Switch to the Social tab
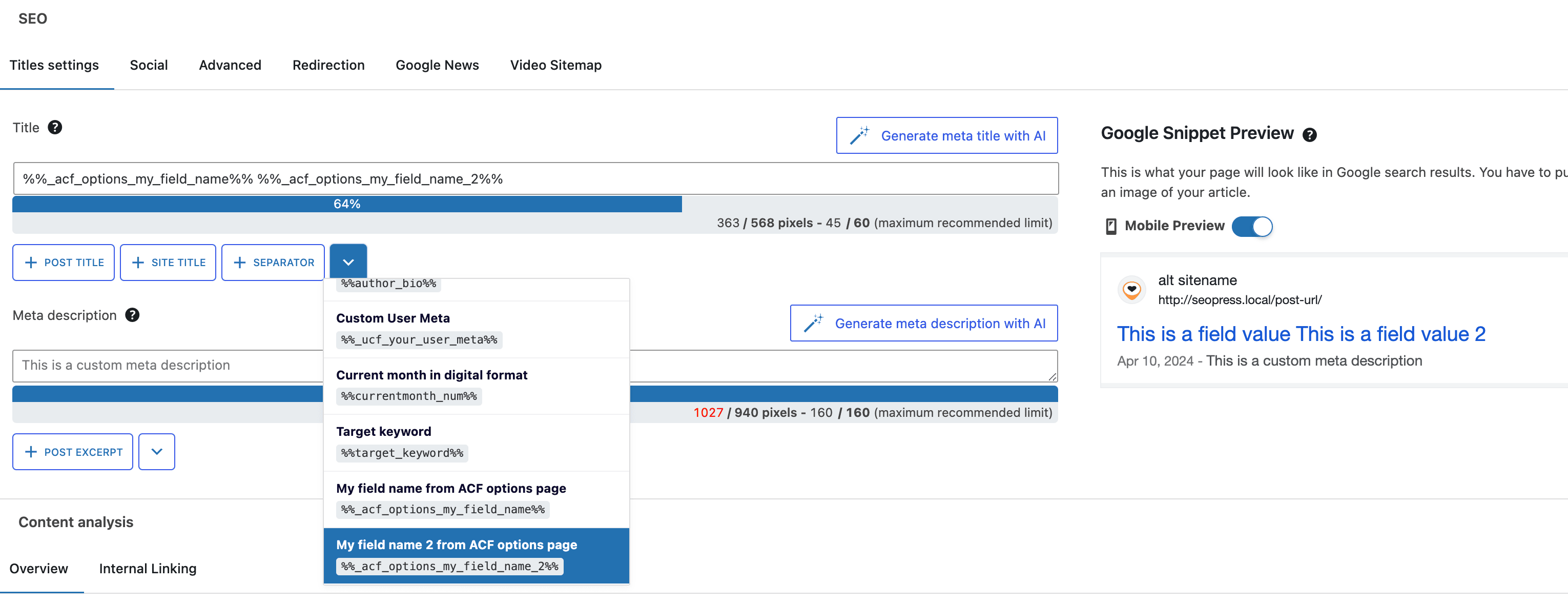 tap(149, 65)
